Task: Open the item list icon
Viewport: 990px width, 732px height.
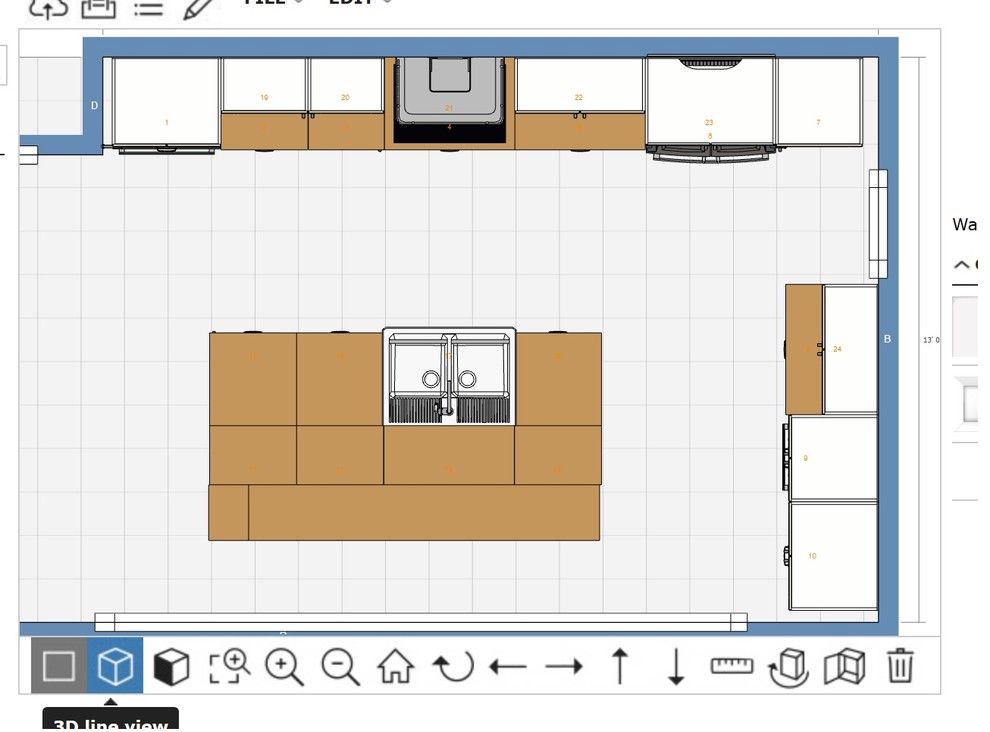Action: tap(148, 8)
